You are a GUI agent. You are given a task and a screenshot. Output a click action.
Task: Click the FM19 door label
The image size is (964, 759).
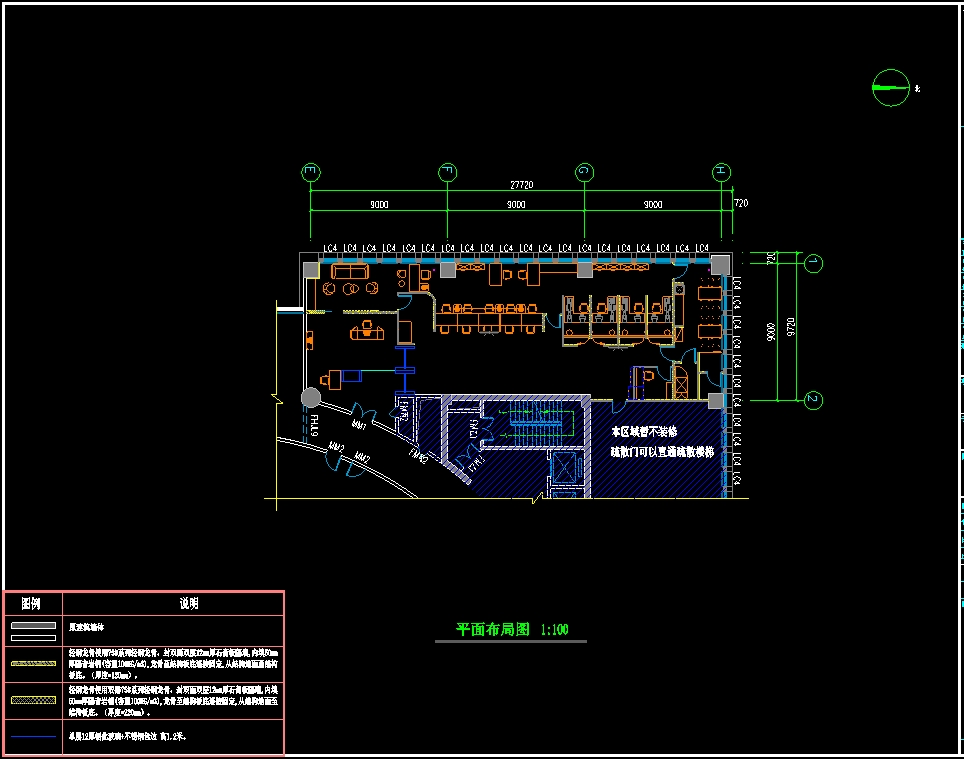(x=312, y=427)
